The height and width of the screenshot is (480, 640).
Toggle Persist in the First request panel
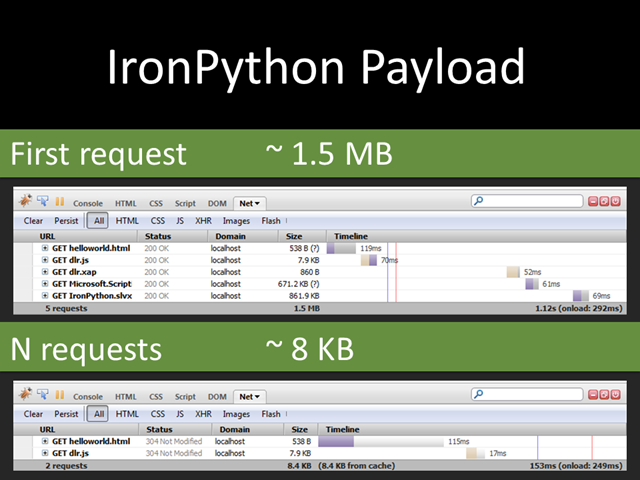pyautogui.click(x=66, y=221)
